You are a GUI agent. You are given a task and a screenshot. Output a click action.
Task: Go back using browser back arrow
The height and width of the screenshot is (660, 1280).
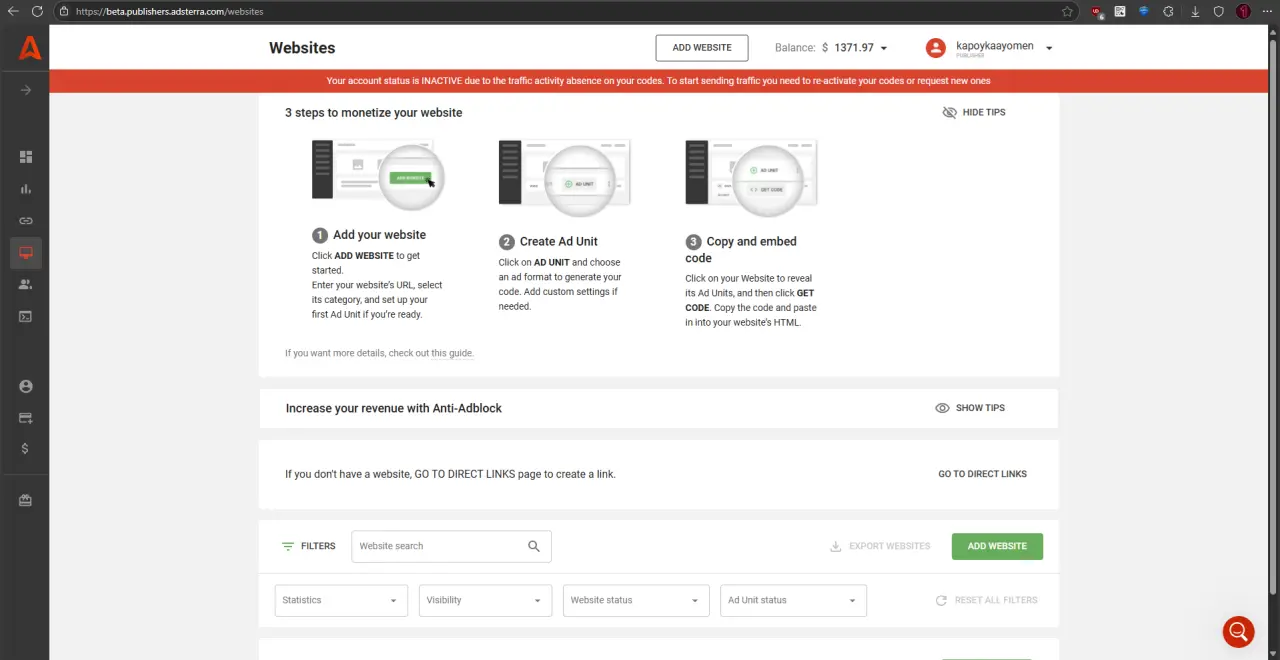(13, 11)
